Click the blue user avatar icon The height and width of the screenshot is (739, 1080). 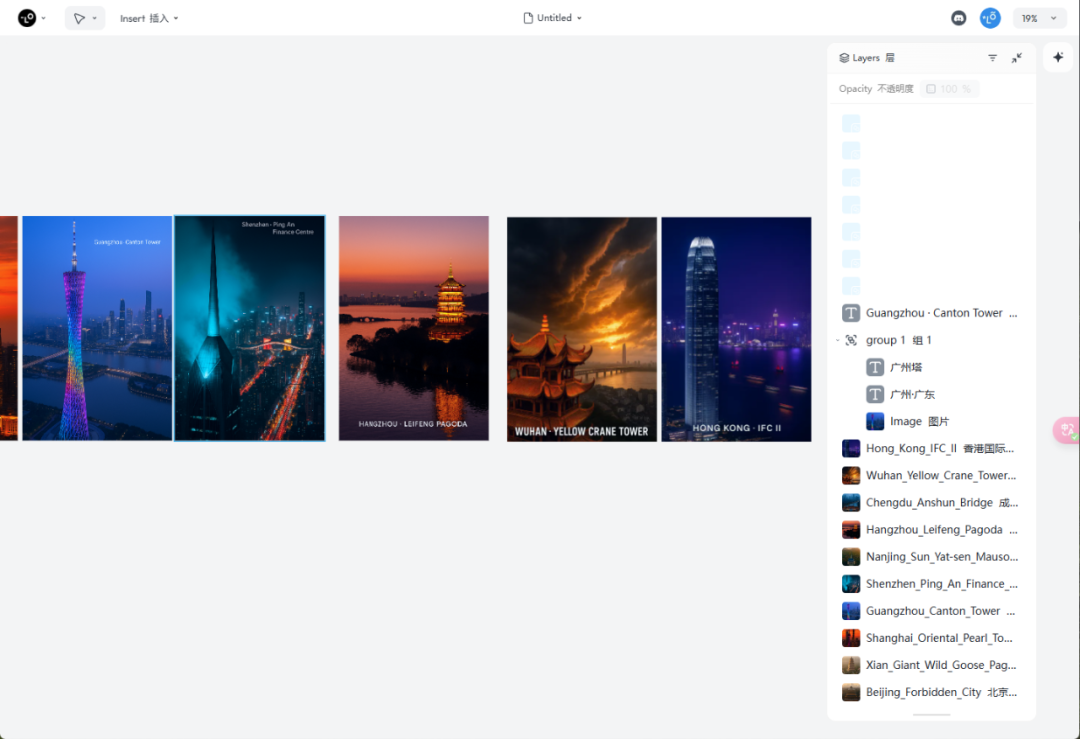tap(990, 18)
